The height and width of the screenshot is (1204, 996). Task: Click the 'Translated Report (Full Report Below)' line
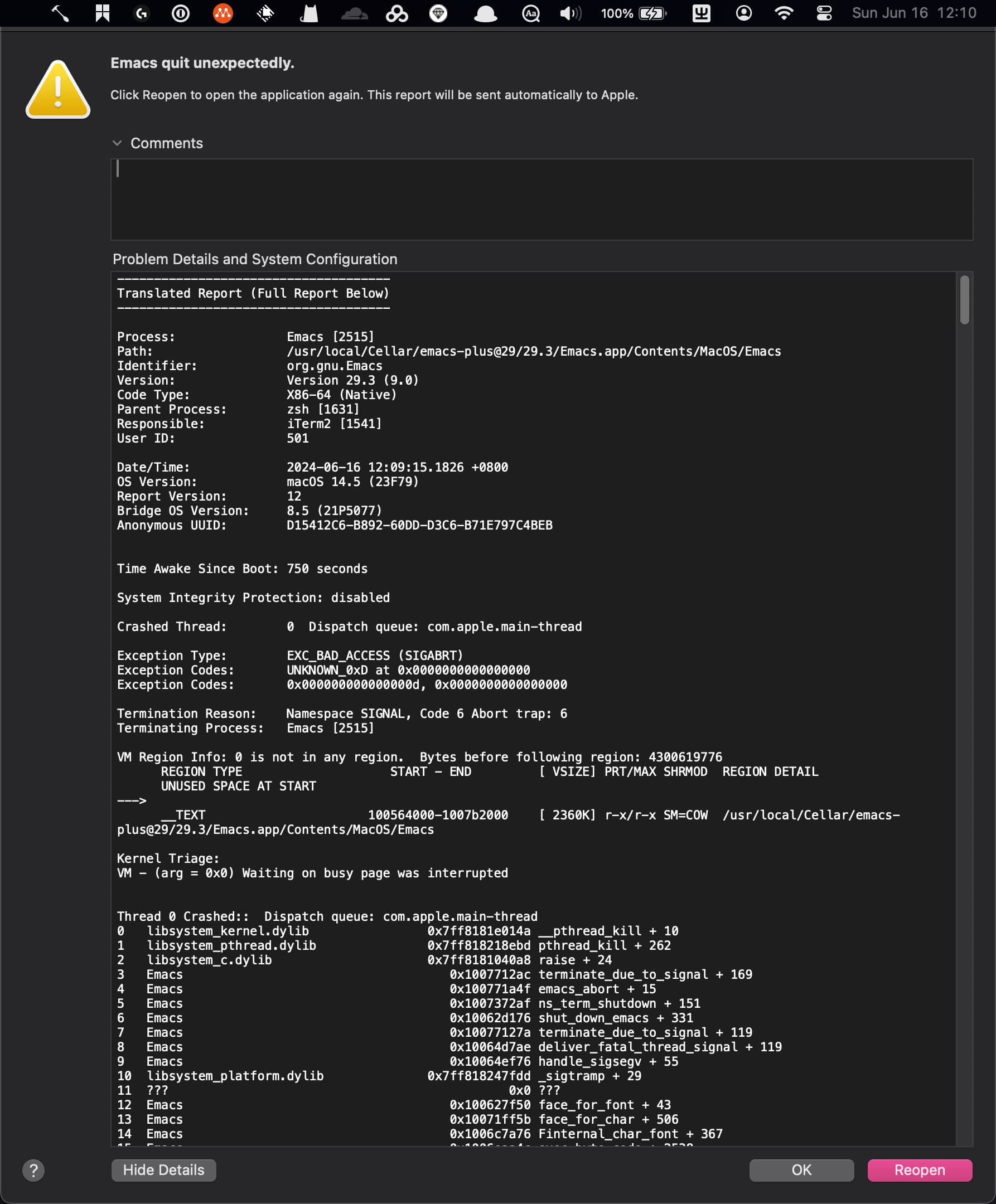coord(253,294)
